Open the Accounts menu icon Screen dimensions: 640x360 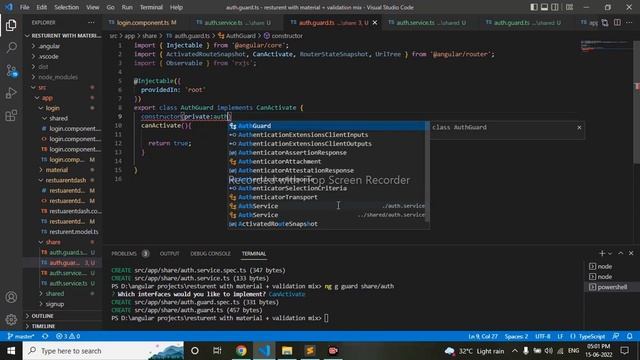(x=11, y=297)
